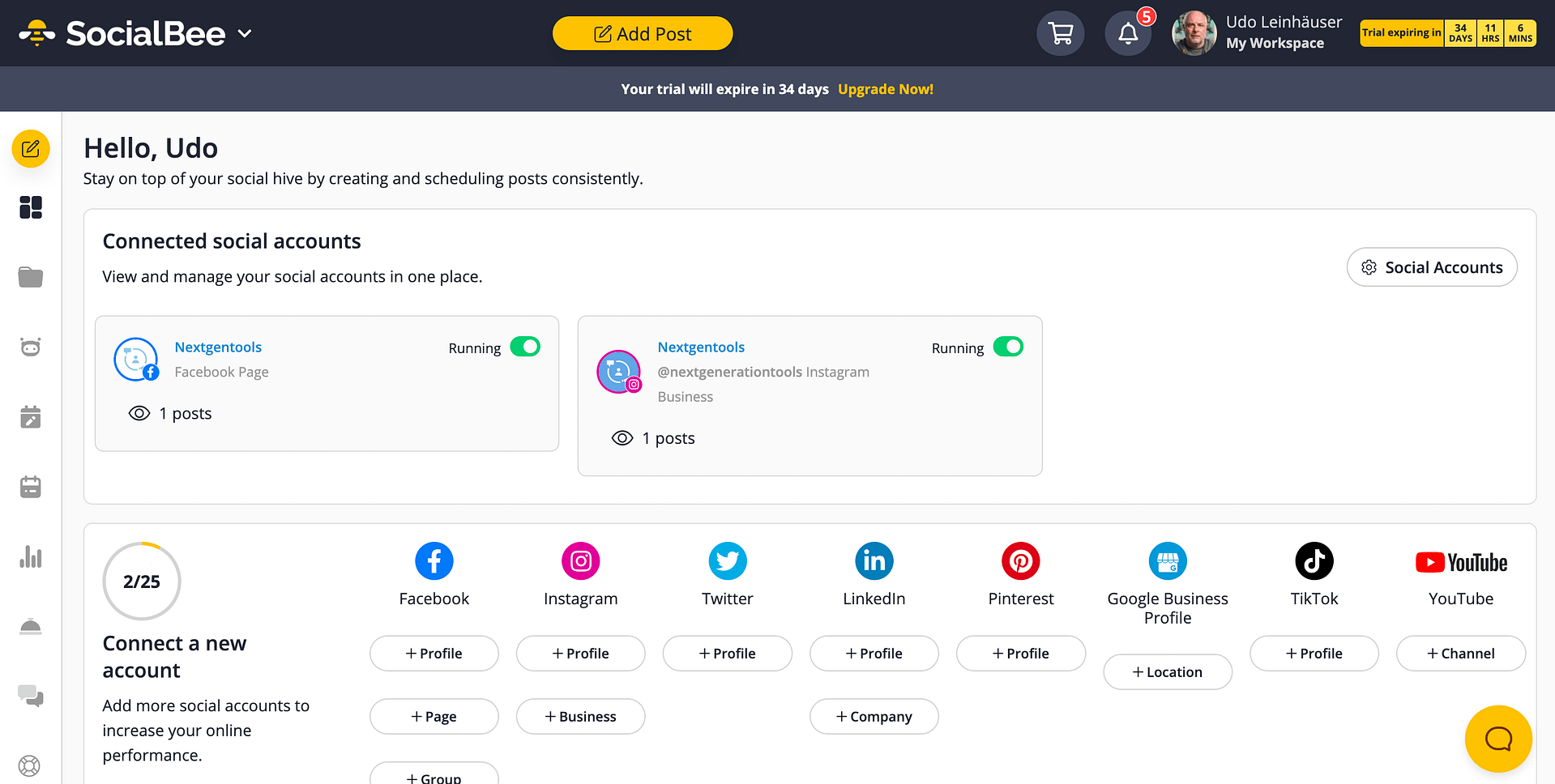Image resolution: width=1555 pixels, height=784 pixels.
Task: Add a Google Business Location
Action: click(x=1168, y=672)
